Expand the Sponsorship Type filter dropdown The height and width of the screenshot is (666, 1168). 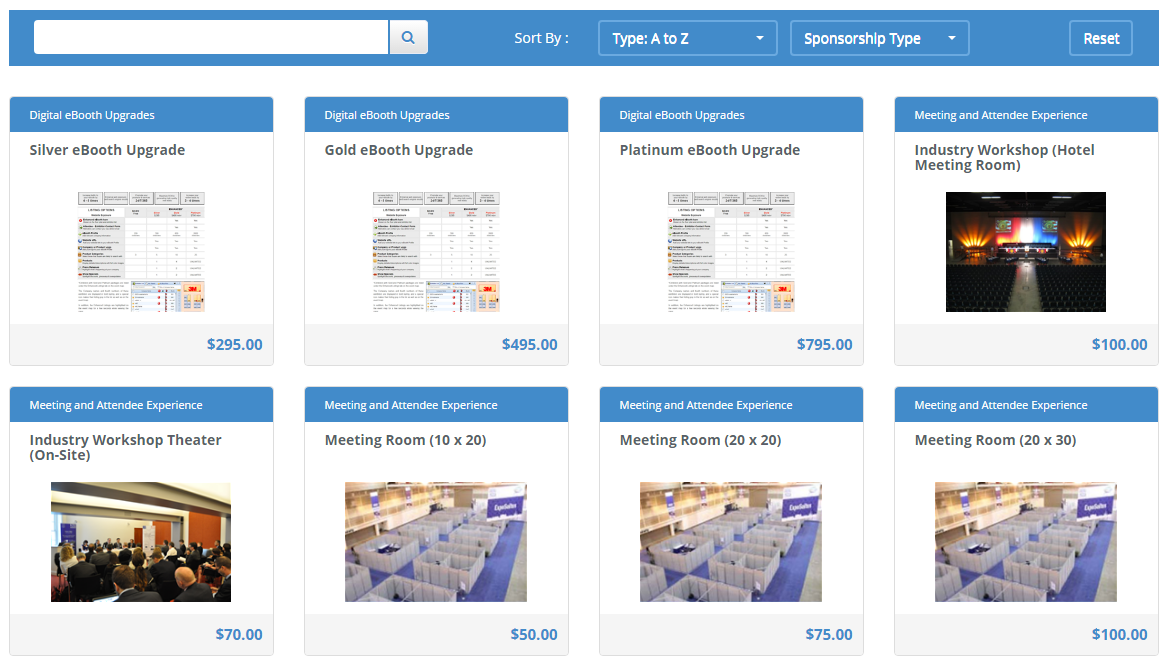coord(879,38)
